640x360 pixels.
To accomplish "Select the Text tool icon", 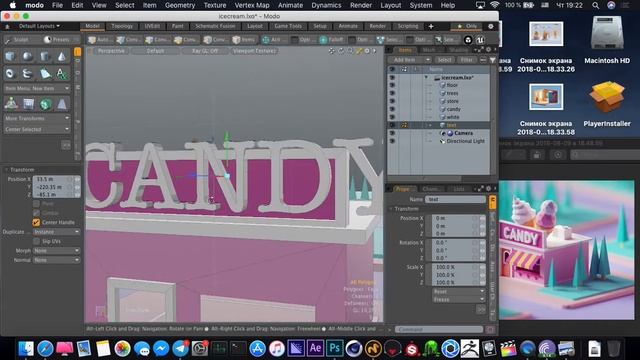I will 62,73.
